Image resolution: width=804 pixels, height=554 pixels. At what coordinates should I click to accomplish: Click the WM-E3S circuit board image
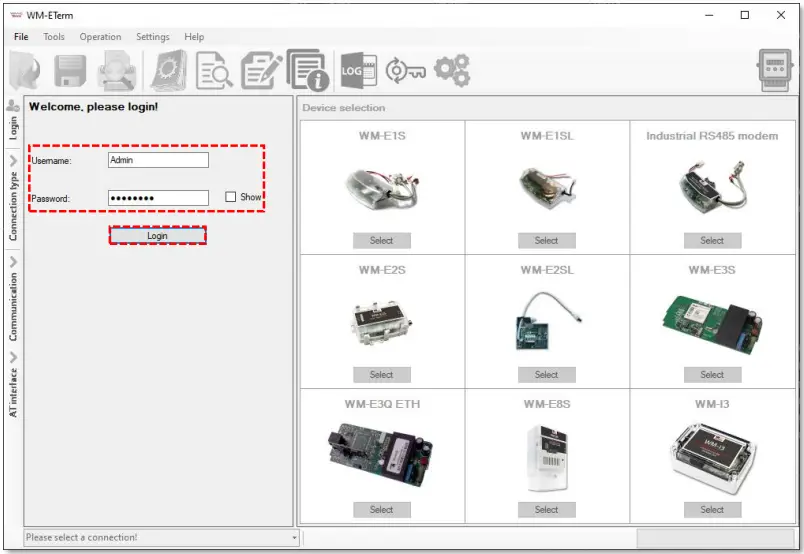pos(713,324)
